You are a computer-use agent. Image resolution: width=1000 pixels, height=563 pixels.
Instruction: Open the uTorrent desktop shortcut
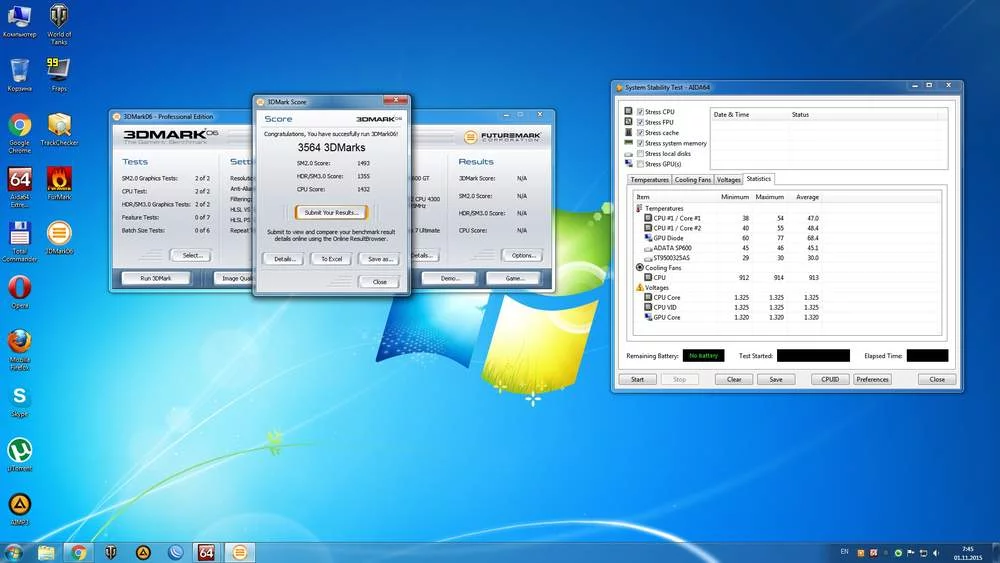click(x=19, y=451)
